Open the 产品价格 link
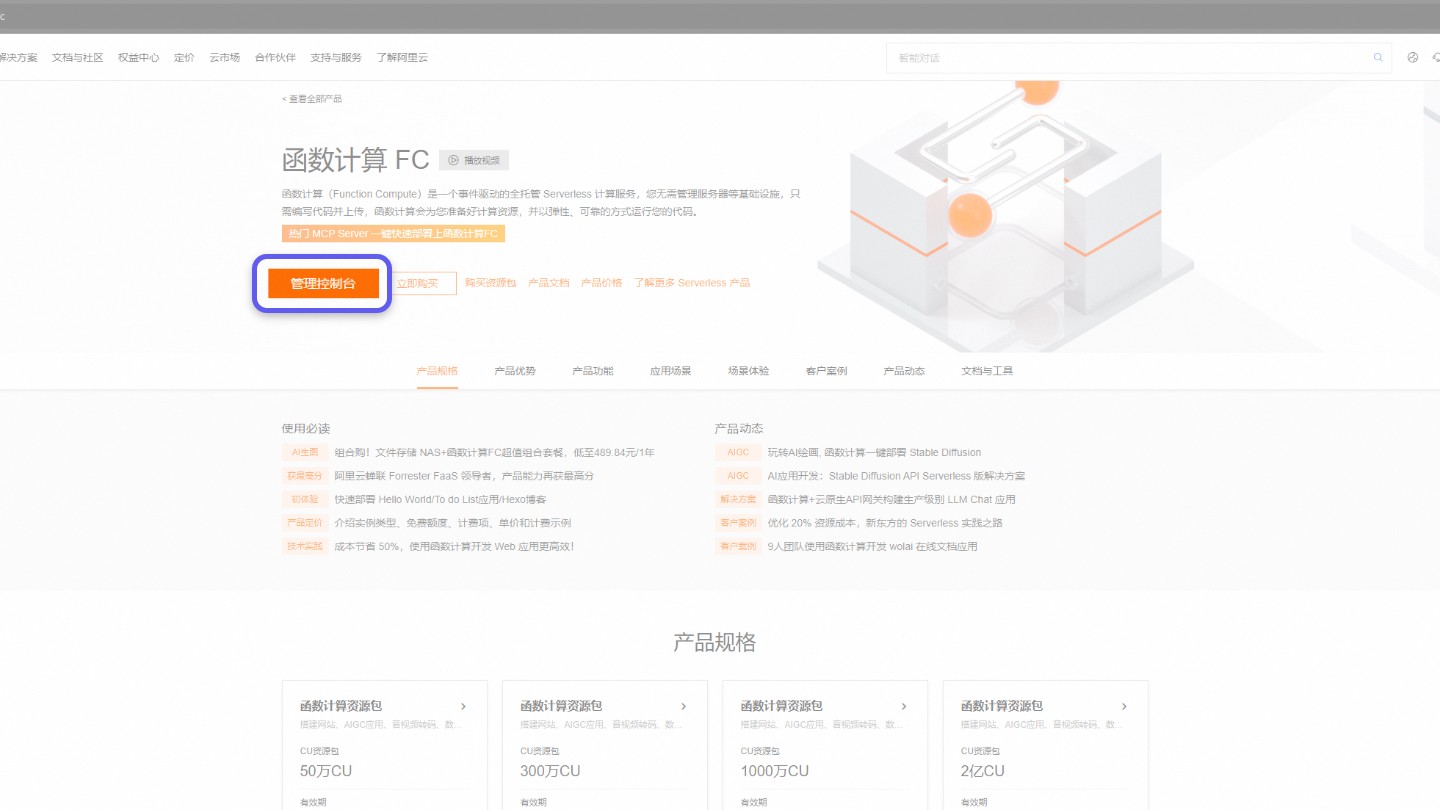 [602, 283]
